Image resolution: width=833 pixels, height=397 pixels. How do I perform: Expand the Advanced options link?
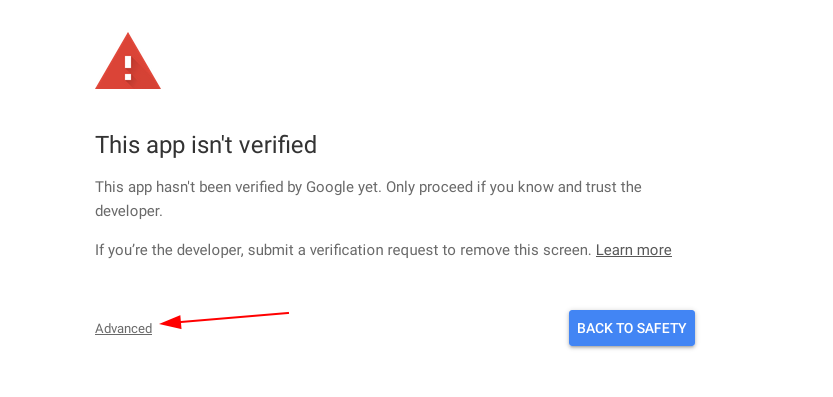pos(123,328)
